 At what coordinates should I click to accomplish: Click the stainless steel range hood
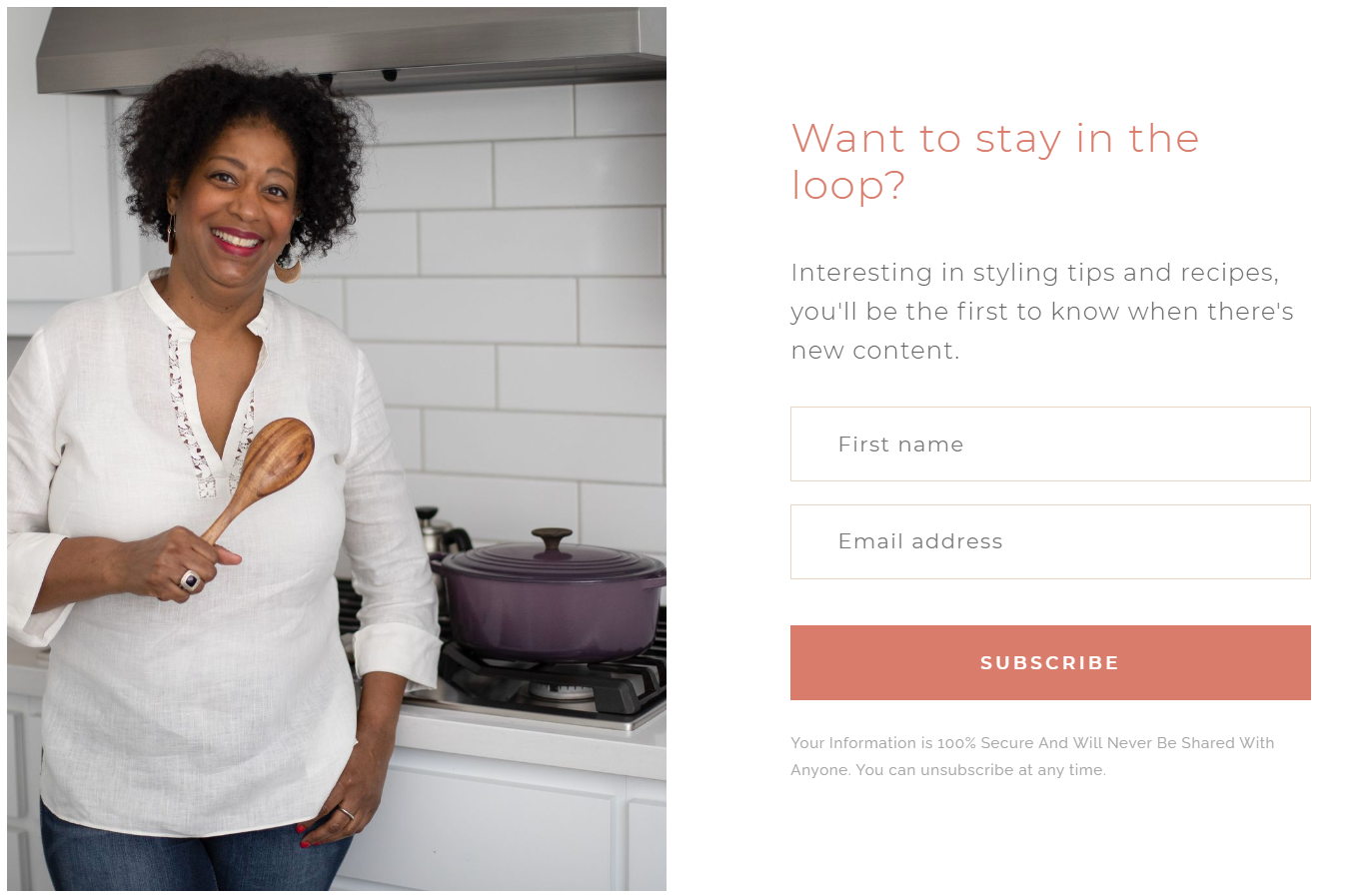352,48
